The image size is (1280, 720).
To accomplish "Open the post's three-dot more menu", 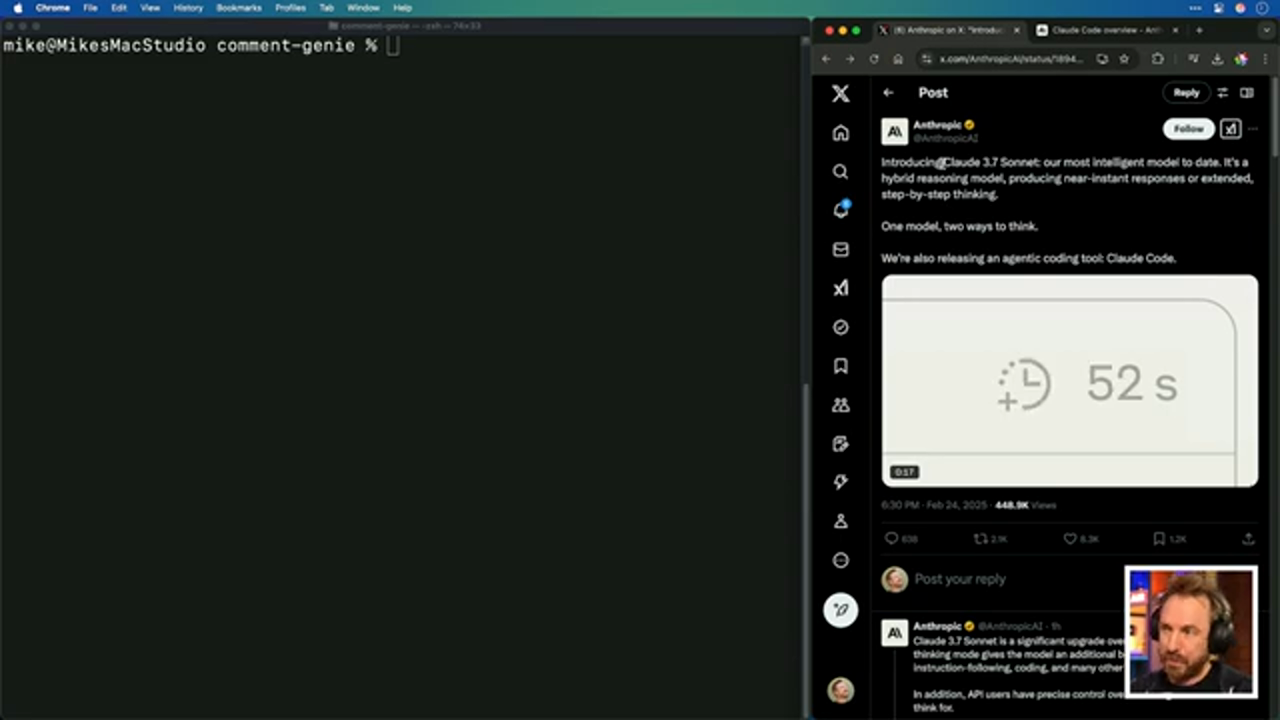I will [x=1253, y=129].
